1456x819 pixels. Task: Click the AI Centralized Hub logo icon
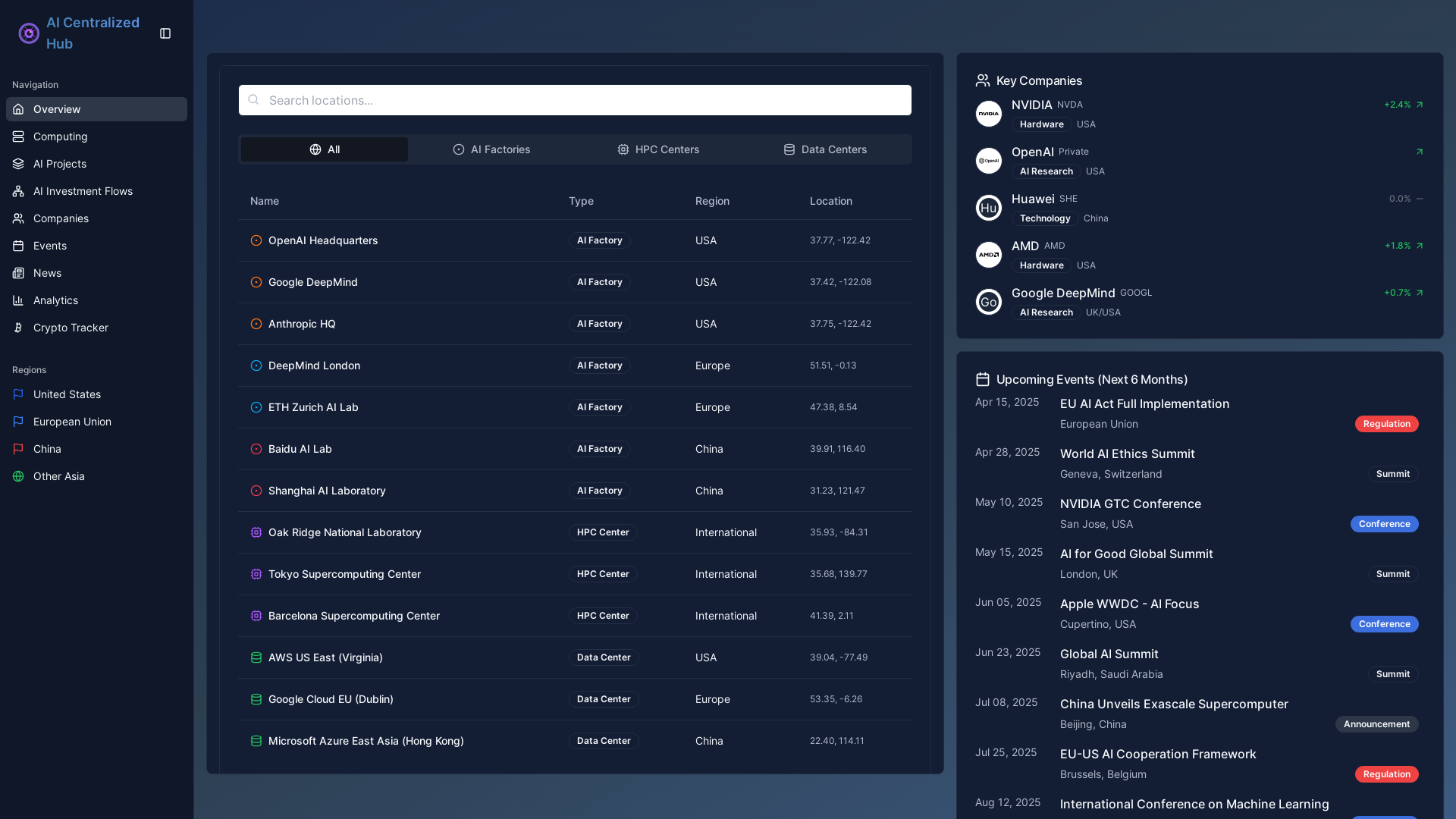tap(29, 33)
